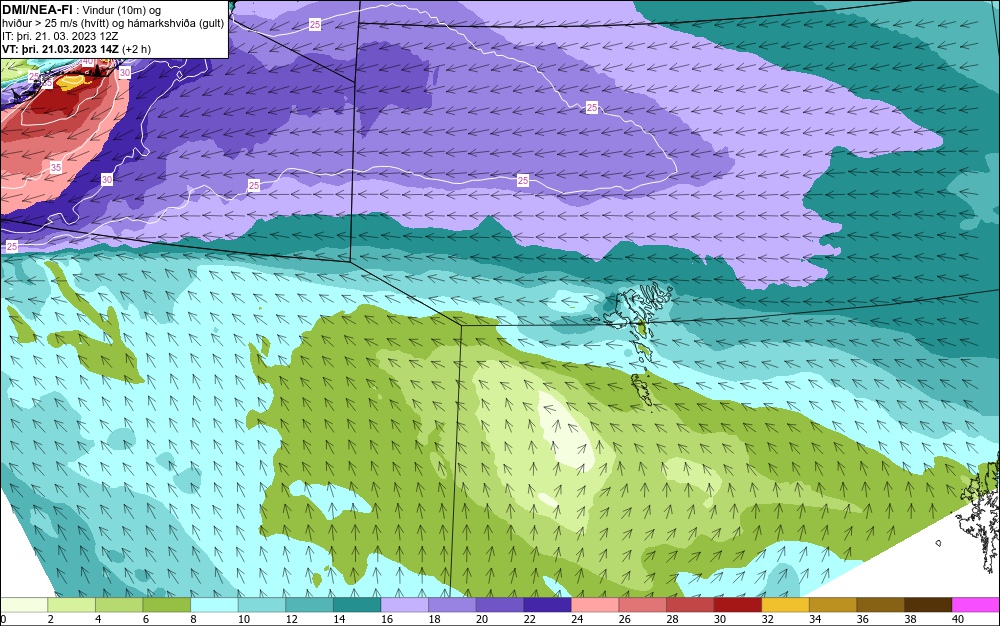The height and width of the screenshot is (626, 1000).
Task: Click the 18–20 m/s light purple legend swatch
Action: click(452, 605)
